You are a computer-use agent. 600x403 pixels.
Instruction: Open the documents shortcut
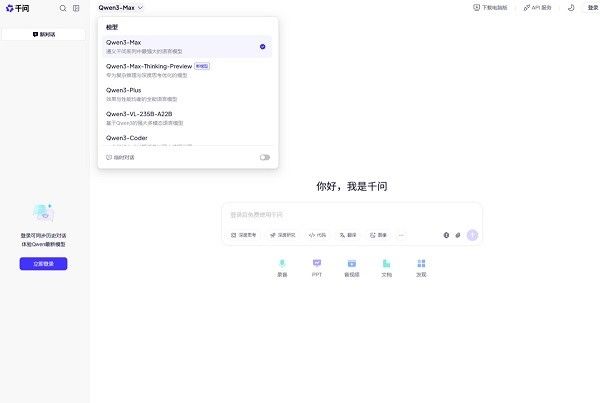pyautogui.click(x=386, y=268)
